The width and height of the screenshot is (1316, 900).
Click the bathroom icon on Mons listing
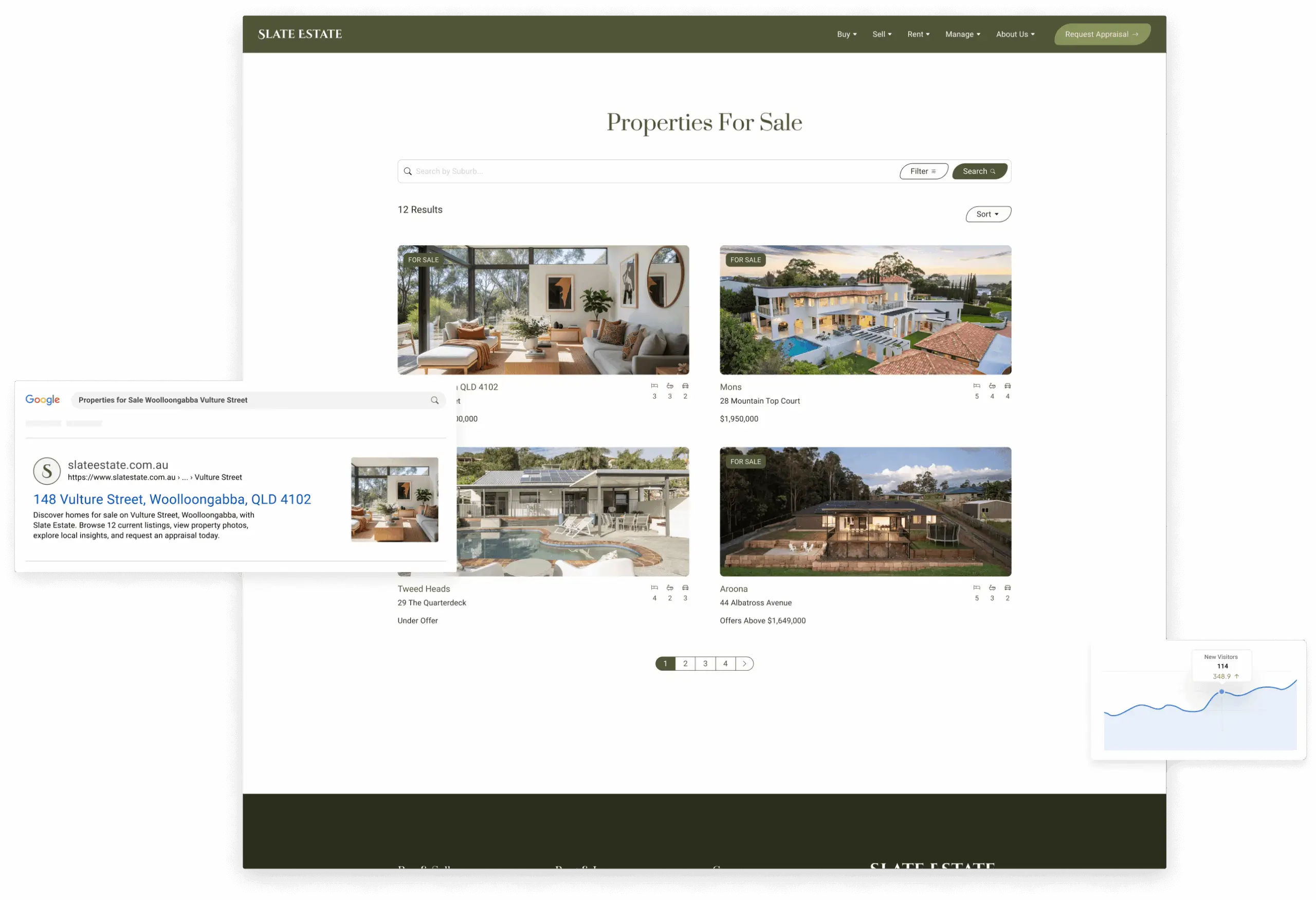click(x=992, y=386)
